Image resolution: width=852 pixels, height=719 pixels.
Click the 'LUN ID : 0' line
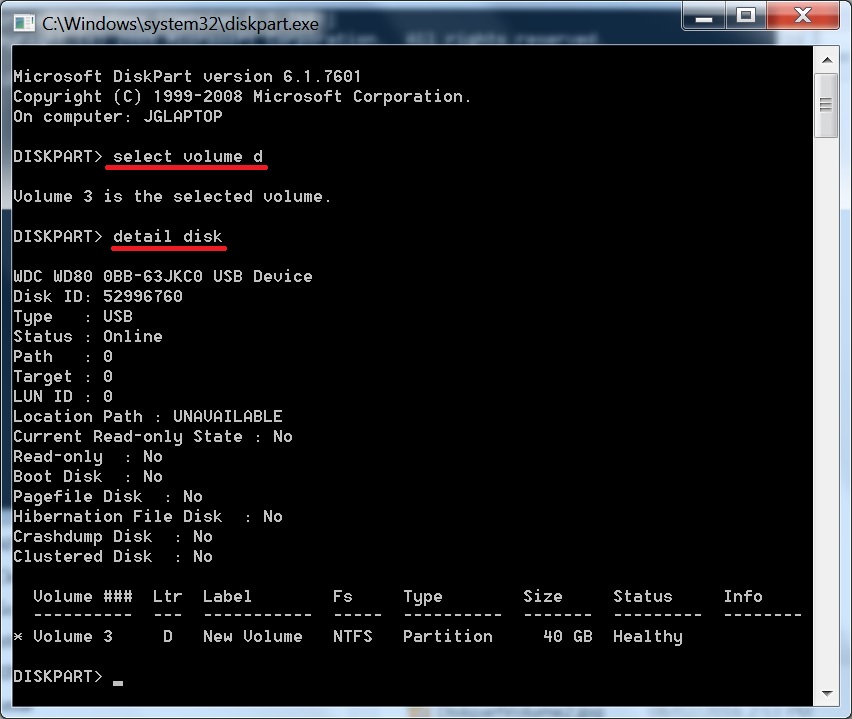coord(63,396)
